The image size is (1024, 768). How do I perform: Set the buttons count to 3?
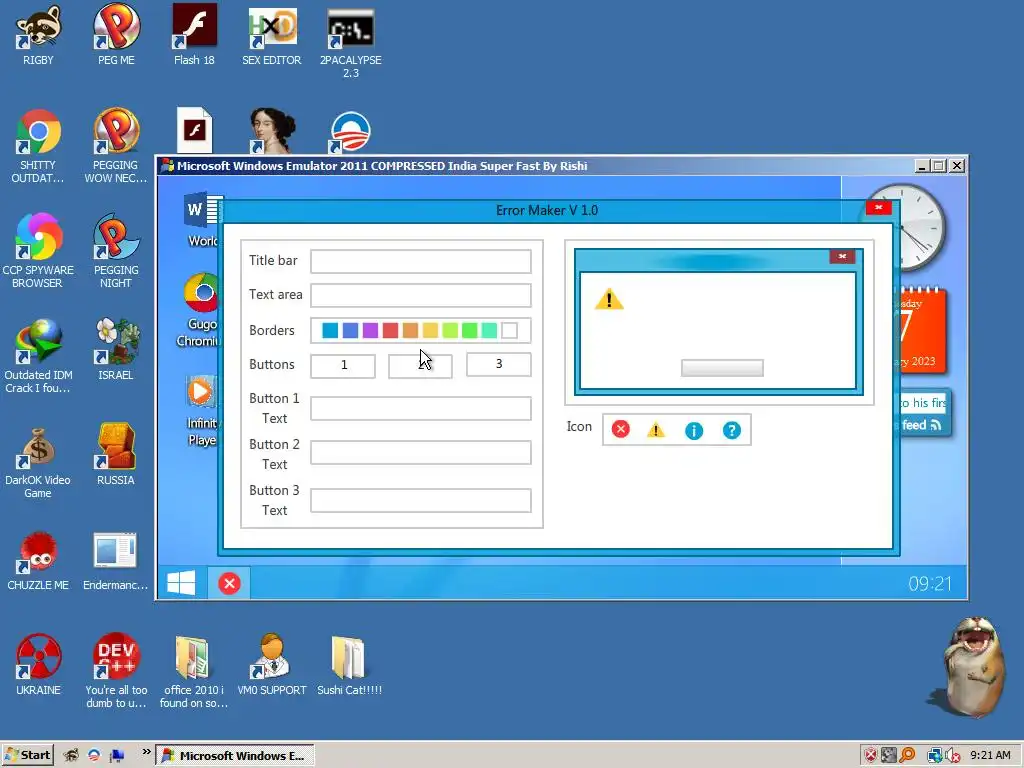[498, 364]
